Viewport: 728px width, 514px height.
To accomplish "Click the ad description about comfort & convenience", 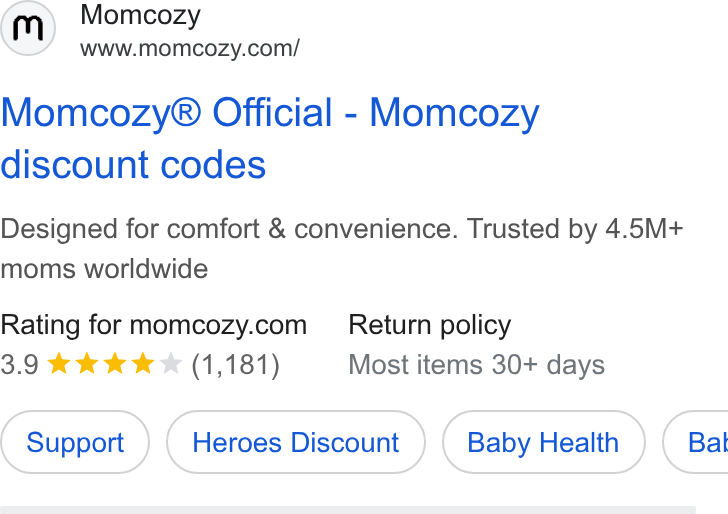I will coord(342,249).
